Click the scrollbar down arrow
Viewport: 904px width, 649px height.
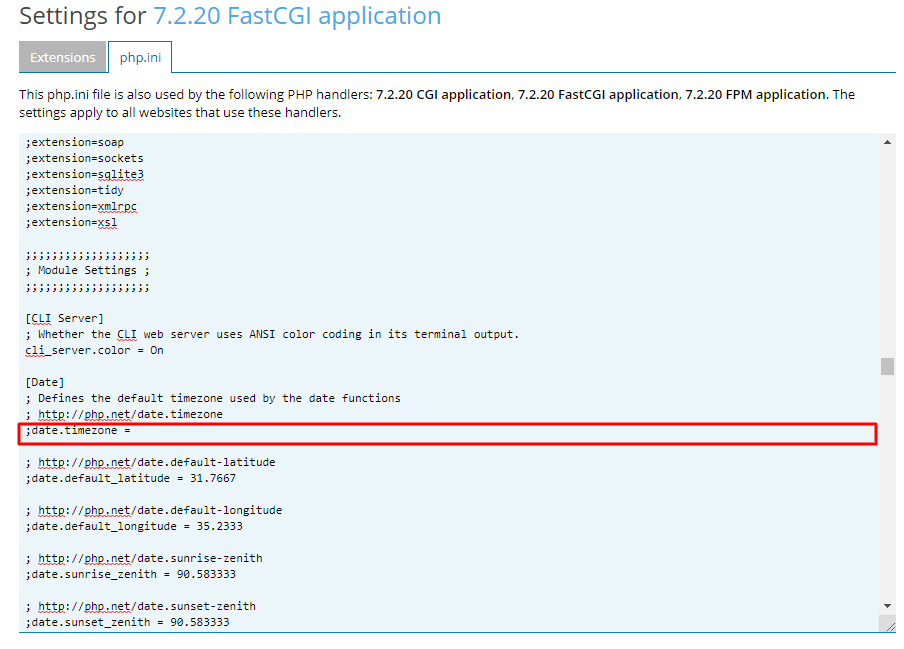(887, 606)
